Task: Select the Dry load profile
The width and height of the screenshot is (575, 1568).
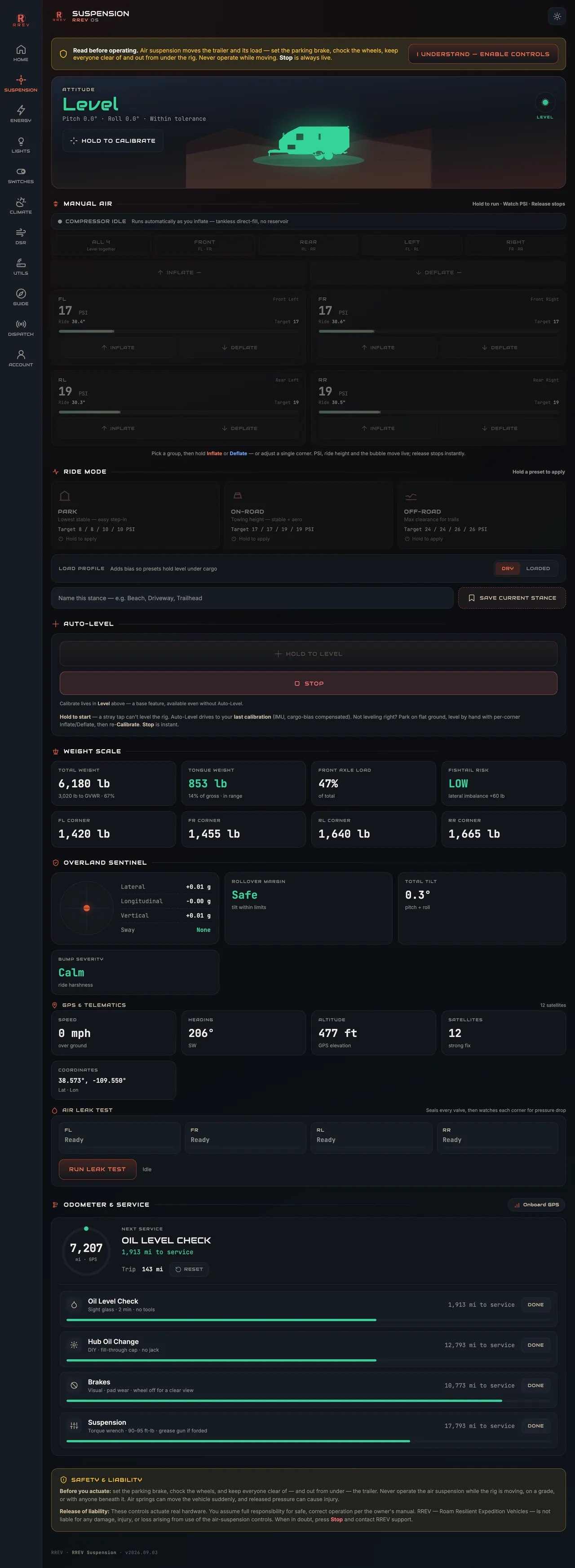Action: [x=507, y=568]
